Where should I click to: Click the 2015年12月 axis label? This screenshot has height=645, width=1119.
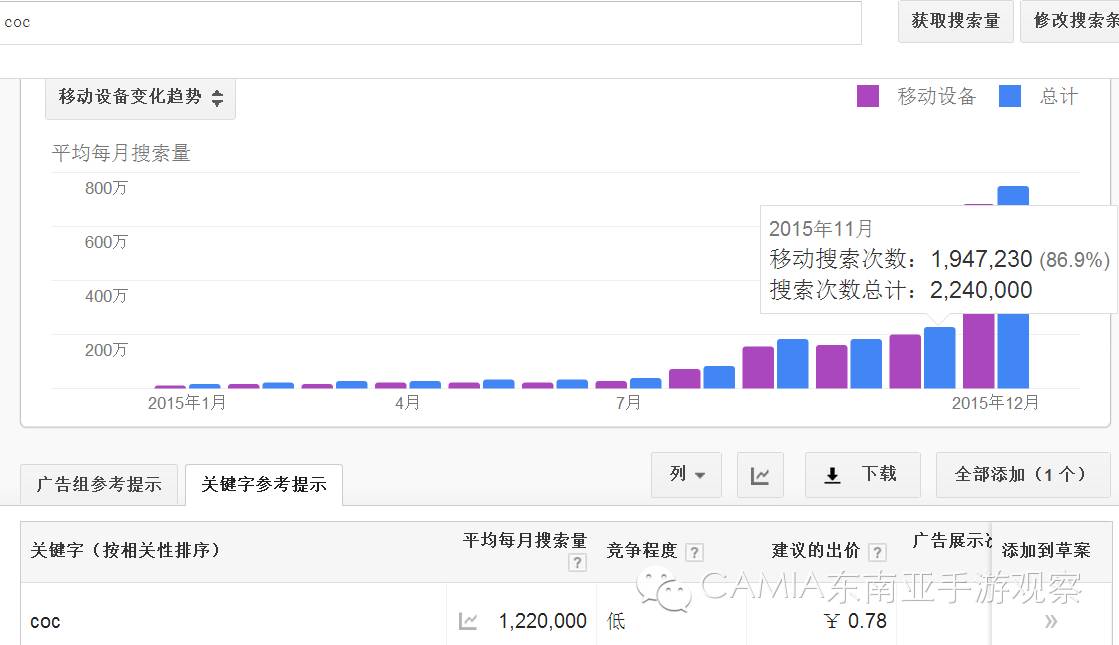(995, 403)
